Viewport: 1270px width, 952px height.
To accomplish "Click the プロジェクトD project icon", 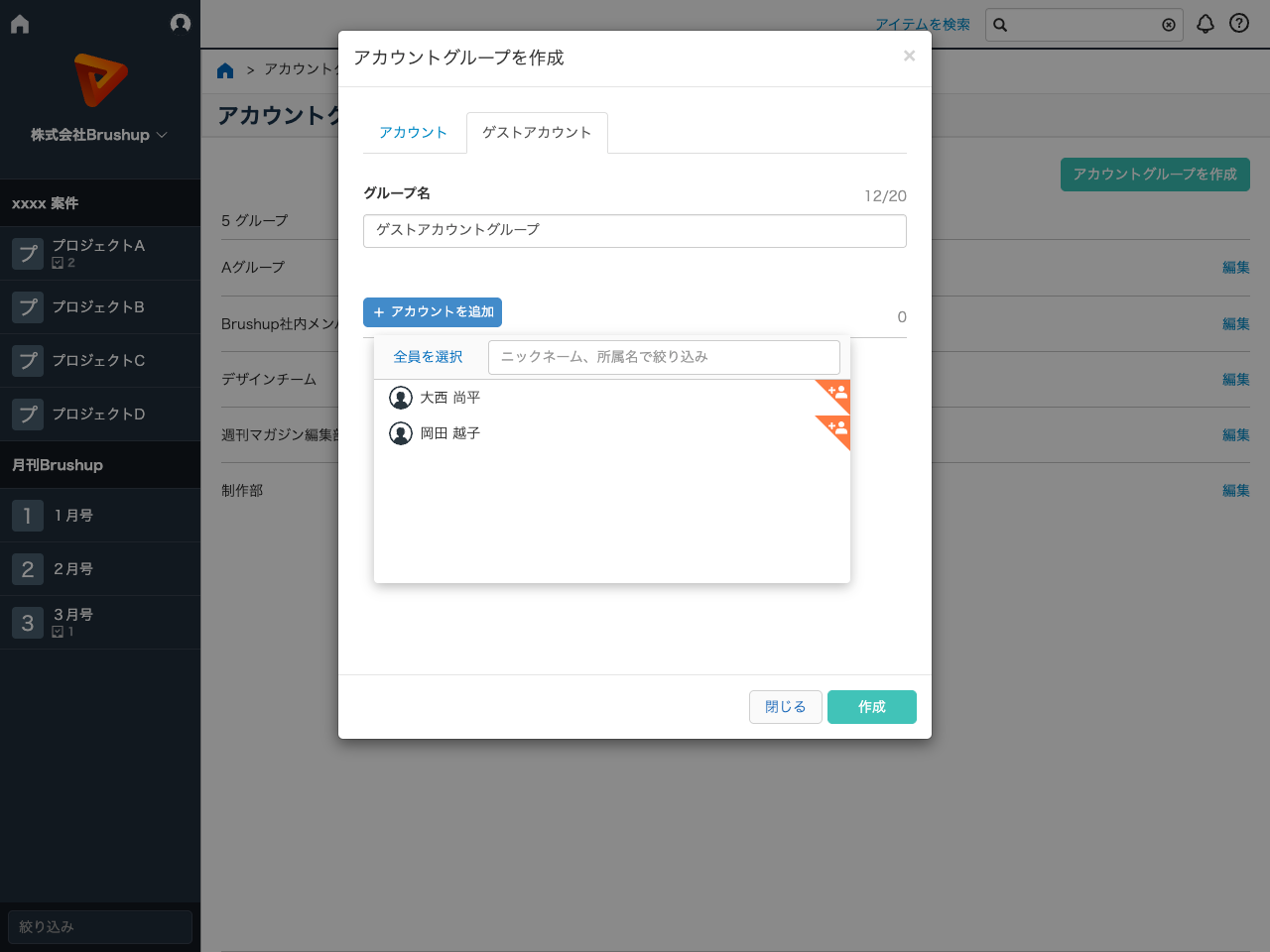I will (x=28, y=415).
